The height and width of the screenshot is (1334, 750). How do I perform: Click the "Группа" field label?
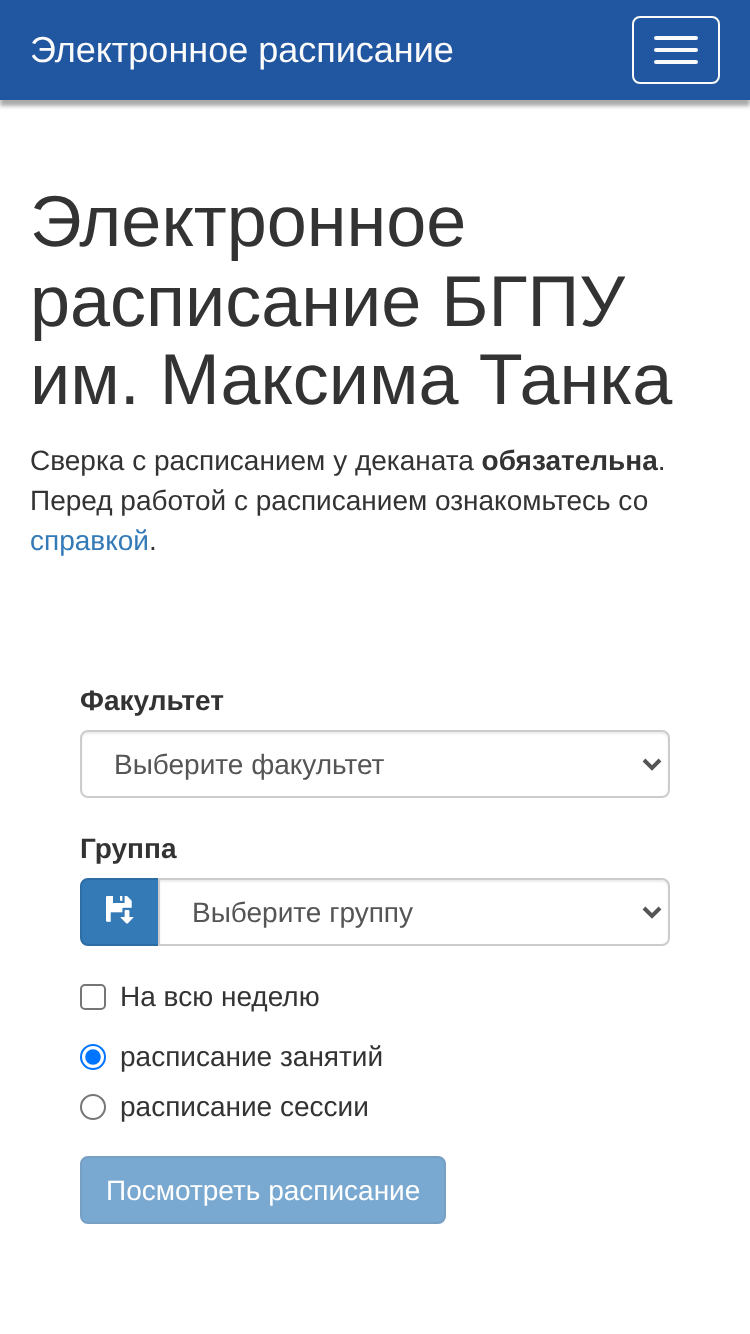point(128,849)
